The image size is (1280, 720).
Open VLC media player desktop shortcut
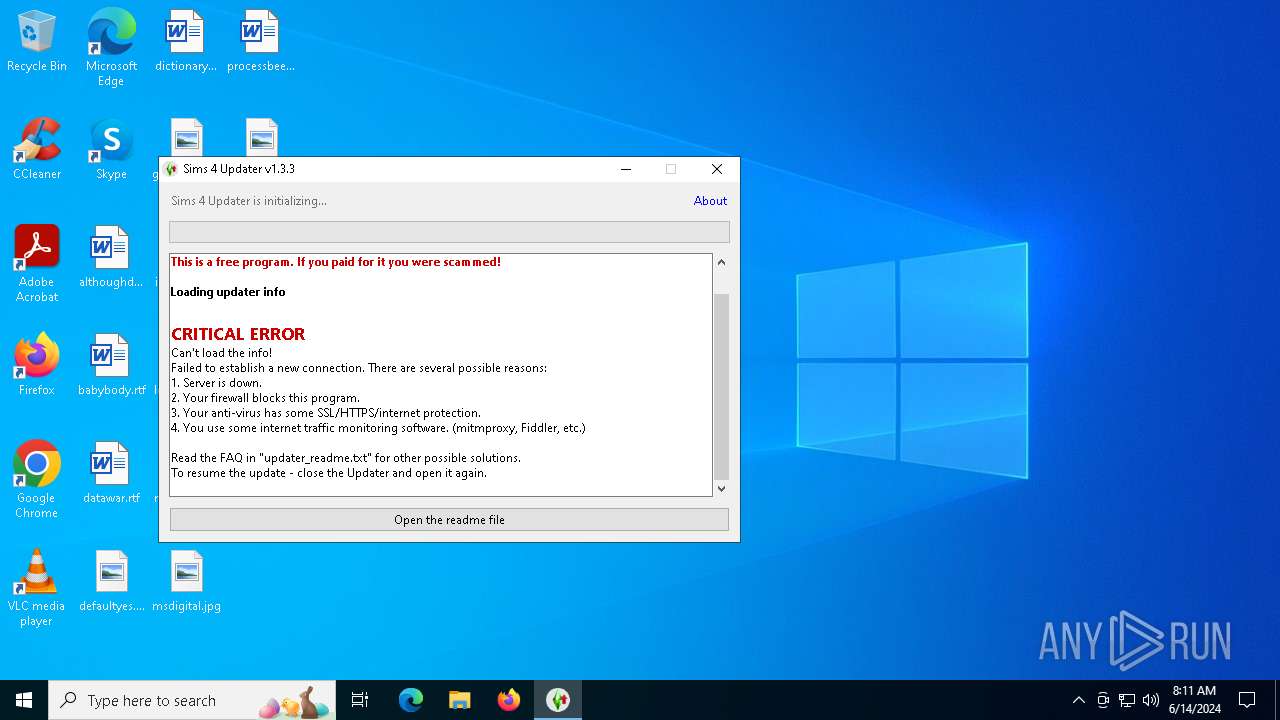(x=37, y=588)
